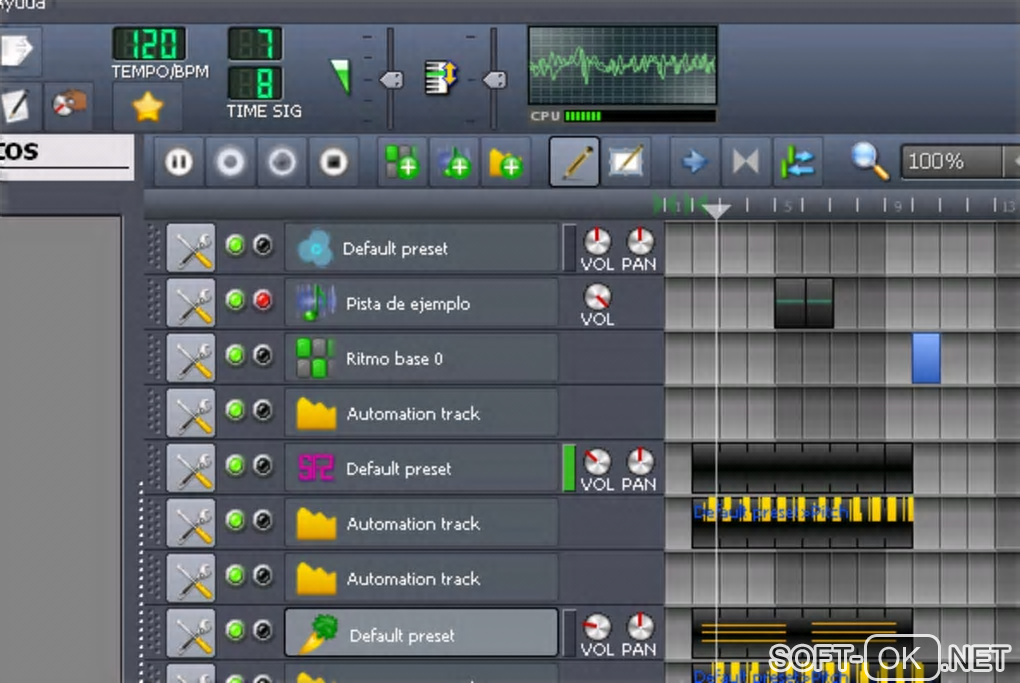Click the yellow star icon
The height and width of the screenshot is (683, 1020).
(x=148, y=107)
